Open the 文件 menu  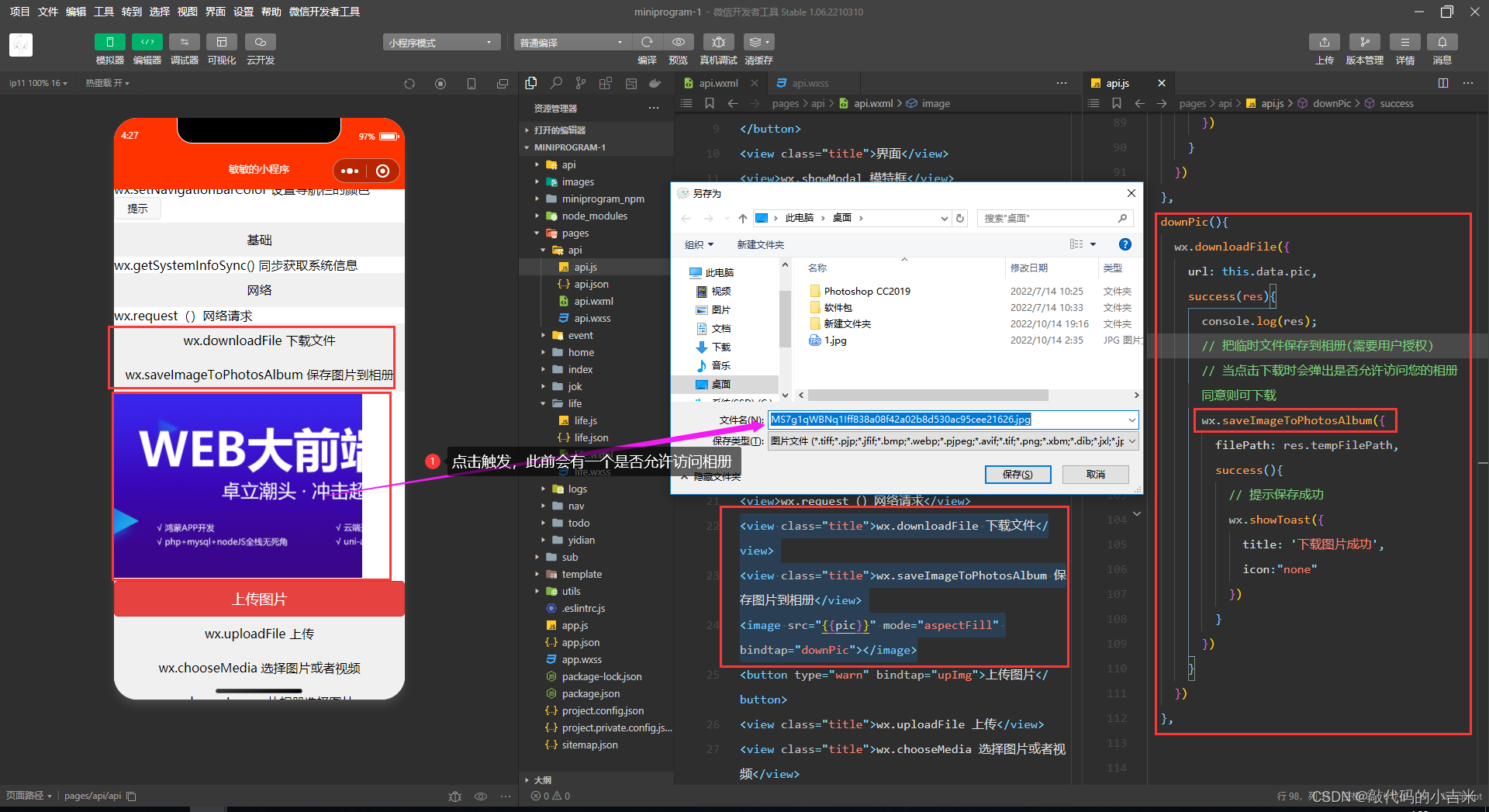pyautogui.click(x=48, y=12)
